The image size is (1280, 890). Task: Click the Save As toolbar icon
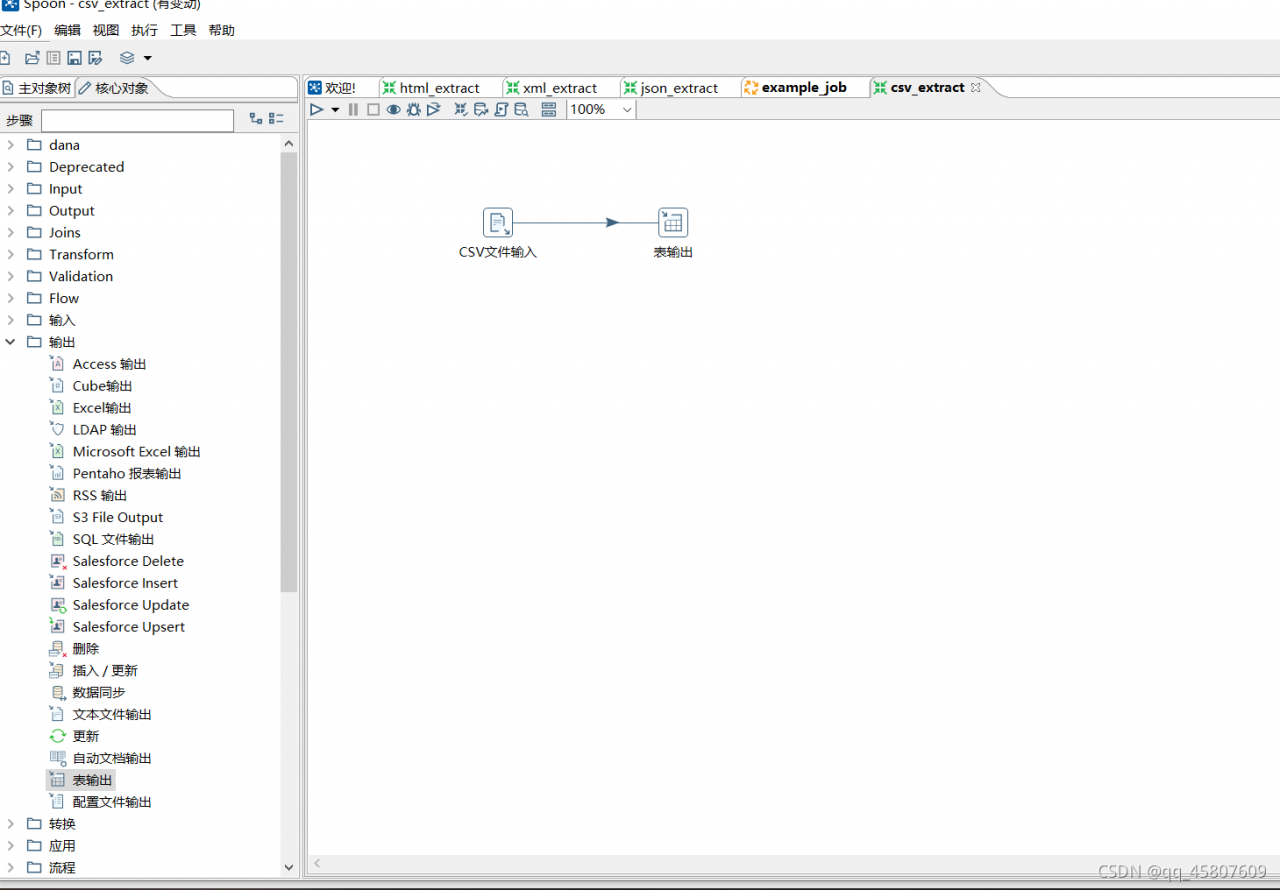(95, 58)
